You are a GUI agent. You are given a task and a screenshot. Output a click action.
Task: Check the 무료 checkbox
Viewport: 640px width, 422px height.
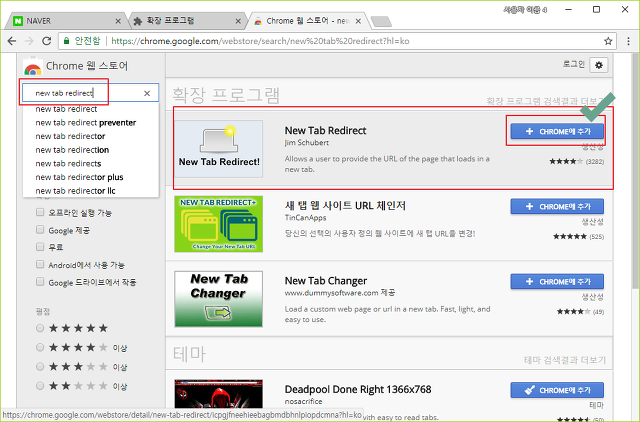40,247
